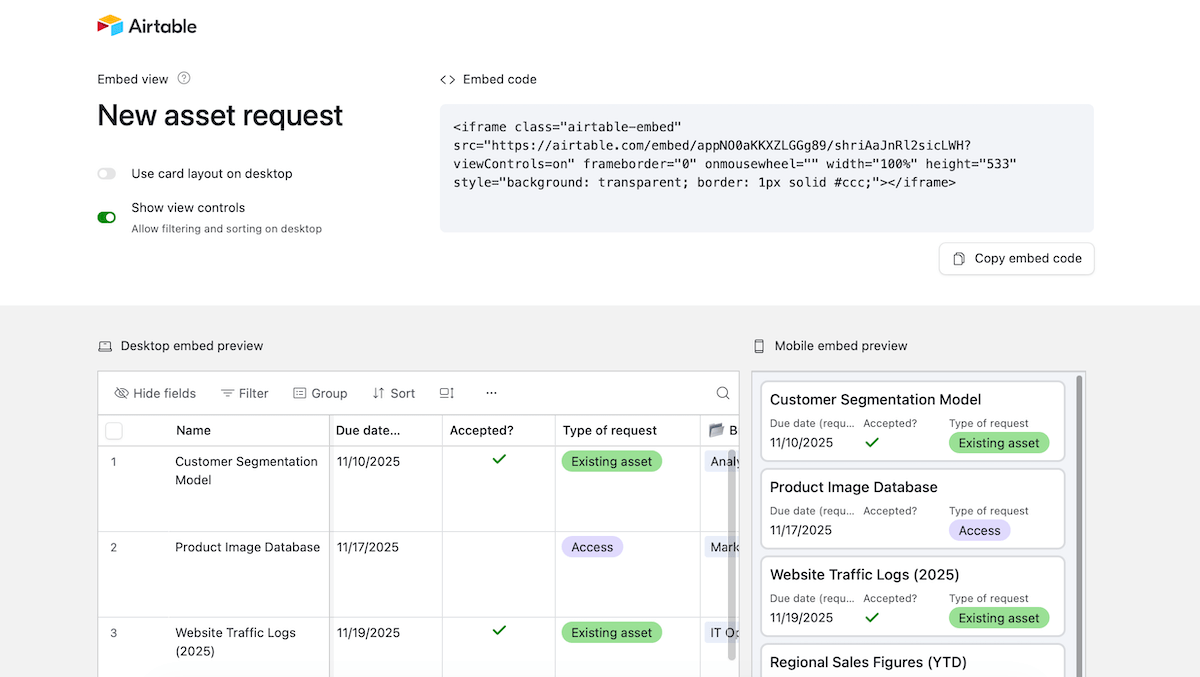Image resolution: width=1200 pixels, height=677 pixels.
Task: Click the New asset request heading
Action: (x=220, y=116)
